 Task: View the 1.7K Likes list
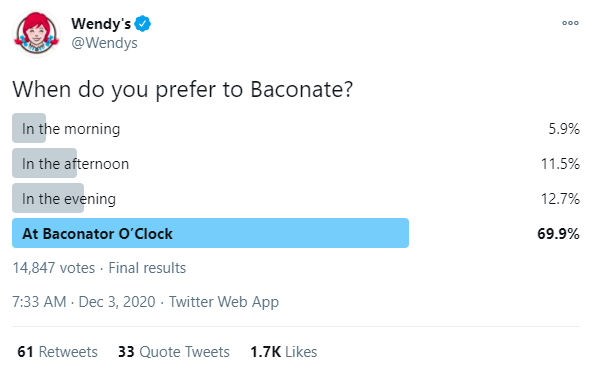(284, 352)
